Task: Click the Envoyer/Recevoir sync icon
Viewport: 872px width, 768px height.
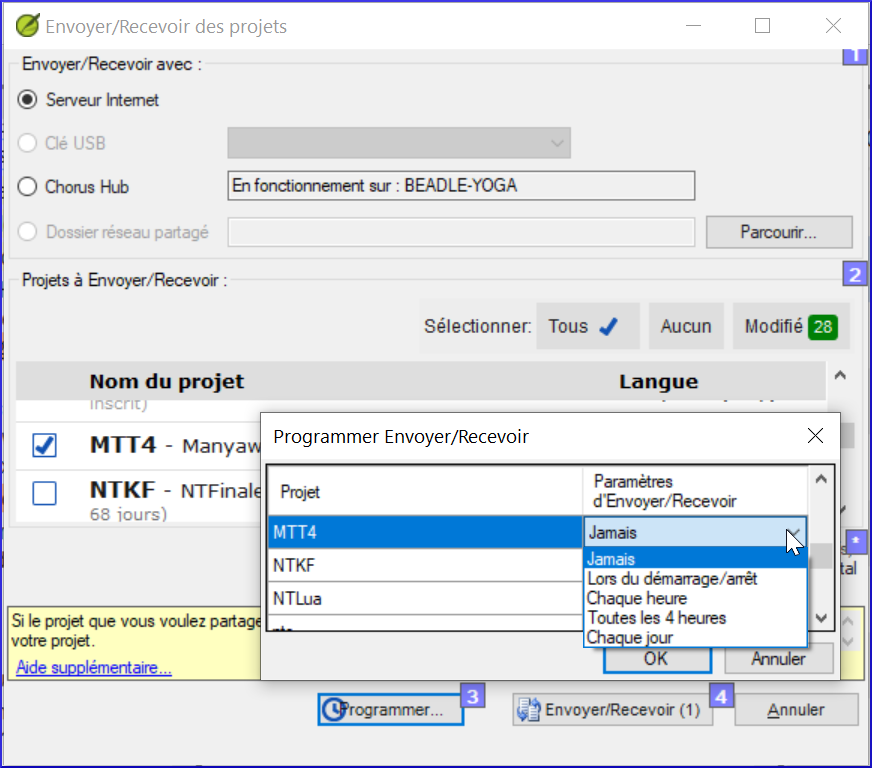Action: pyautogui.click(x=528, y=710)
